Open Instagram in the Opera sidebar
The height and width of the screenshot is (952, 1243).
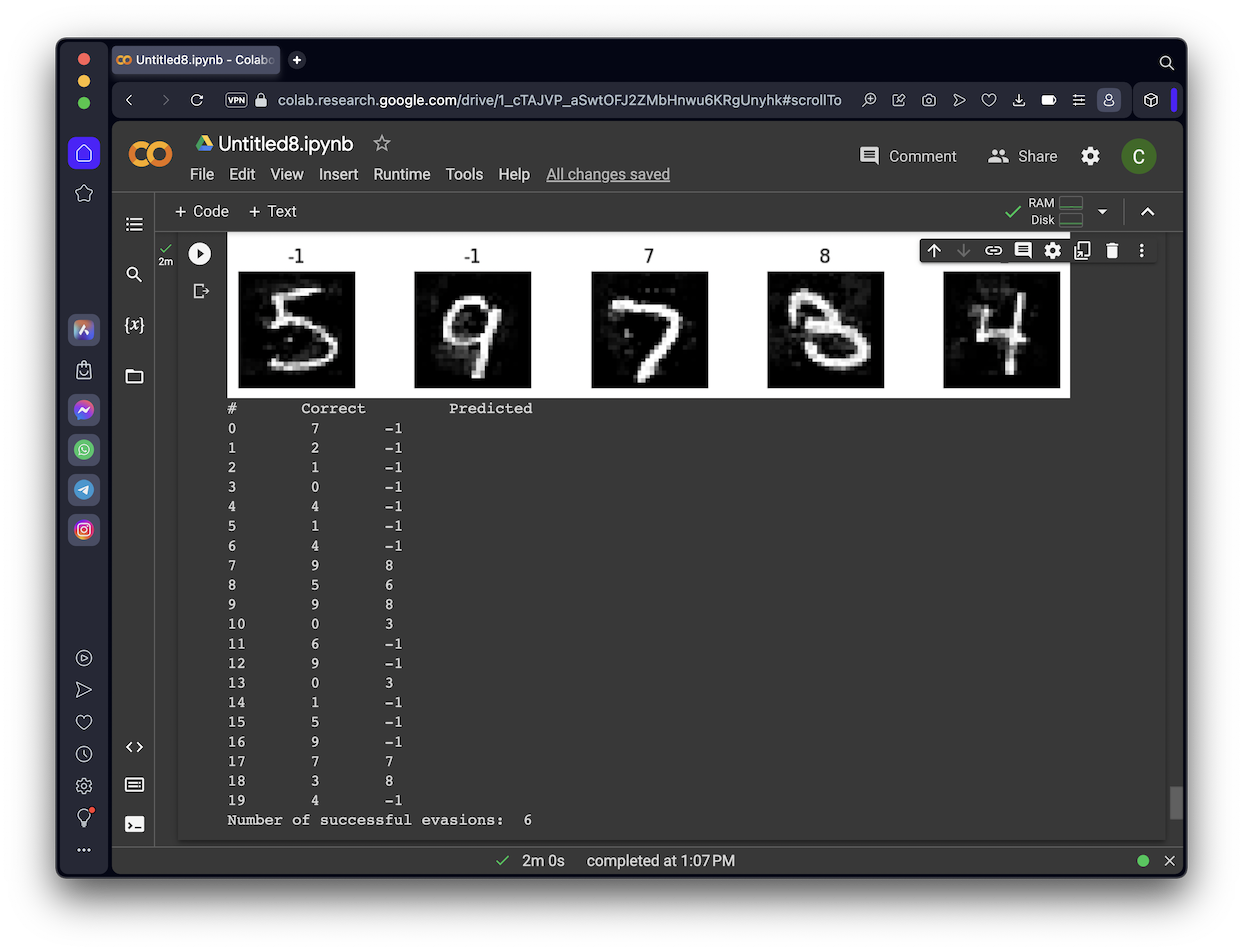click(x=84, y=530)
